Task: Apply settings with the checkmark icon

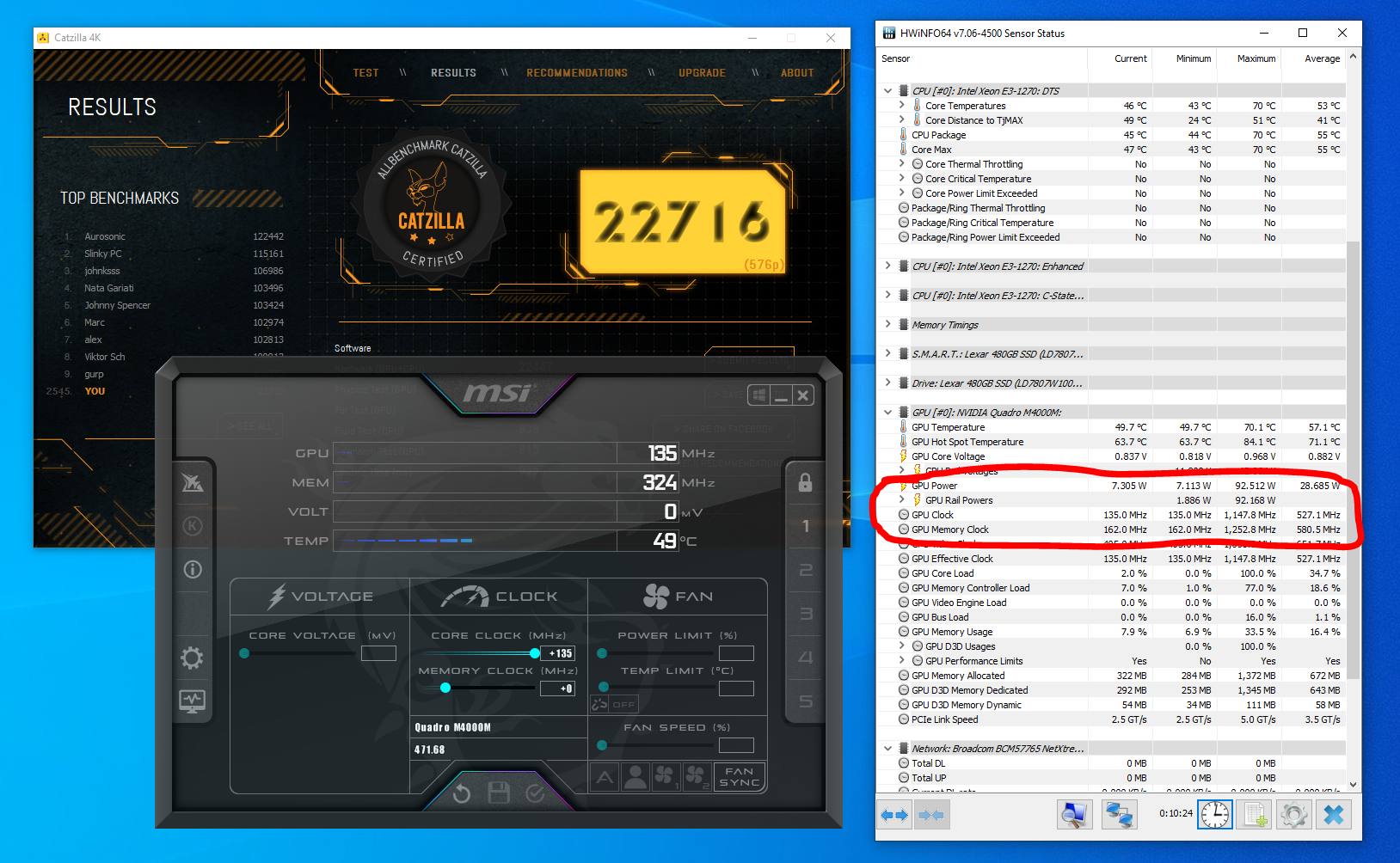Action: point(535,793)
